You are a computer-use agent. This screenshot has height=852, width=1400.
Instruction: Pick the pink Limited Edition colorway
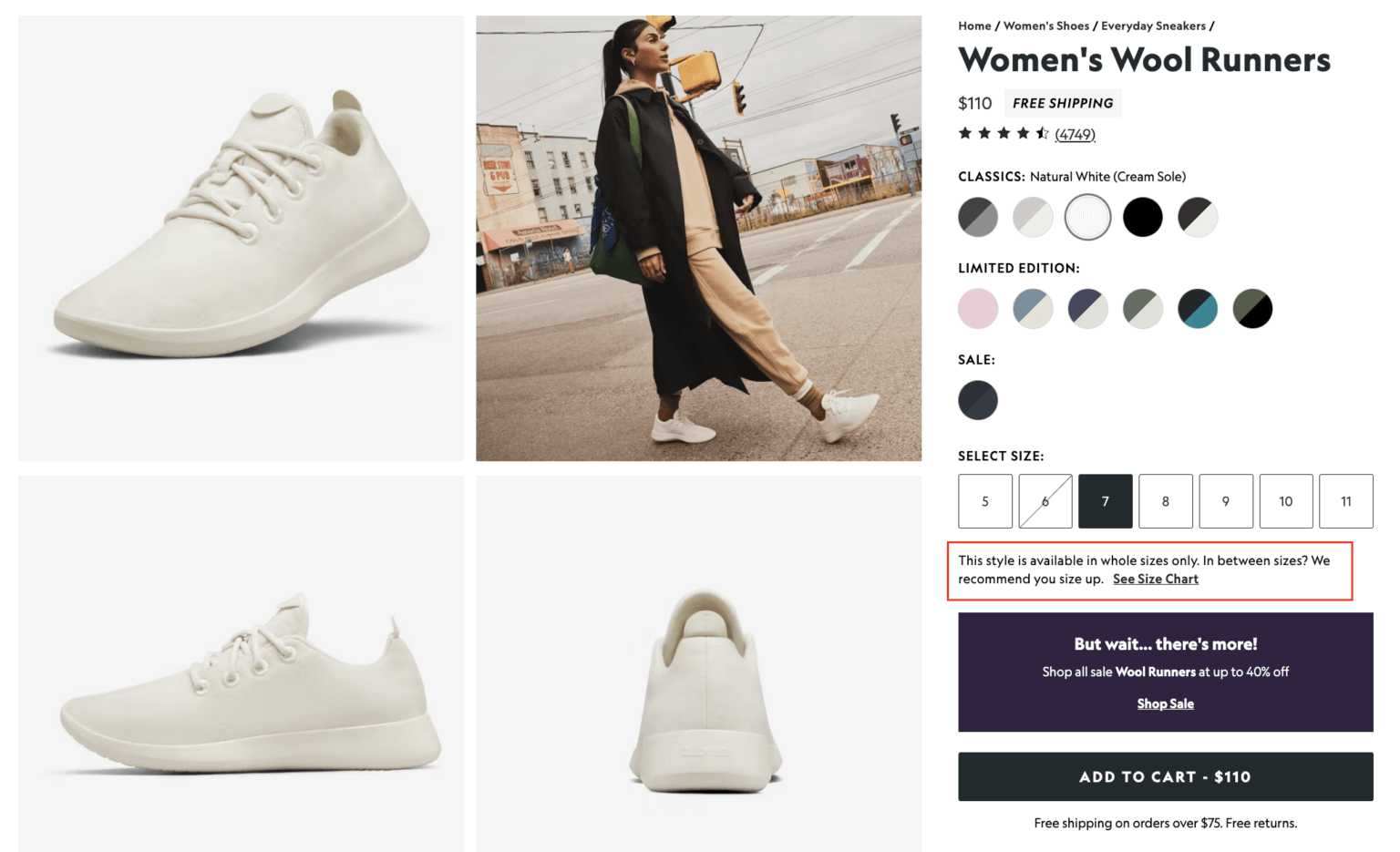[978, 308]
